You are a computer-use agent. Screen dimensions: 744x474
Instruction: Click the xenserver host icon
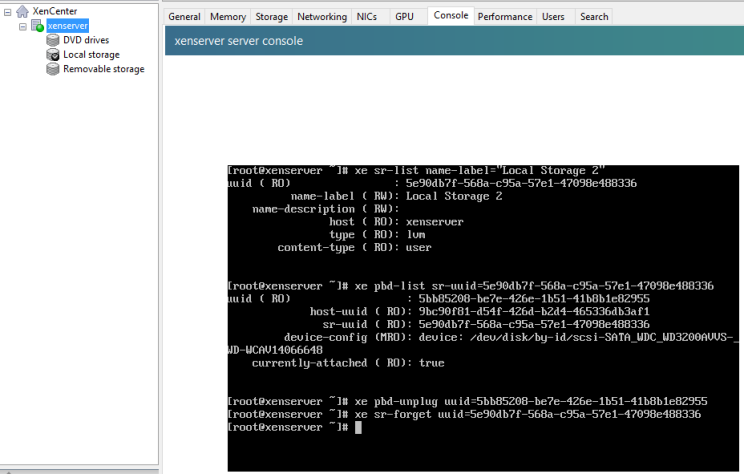click(x=38, y=26)
